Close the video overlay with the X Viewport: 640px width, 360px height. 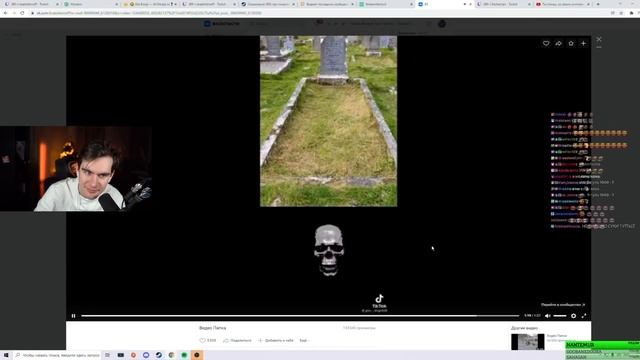point(599,39)
